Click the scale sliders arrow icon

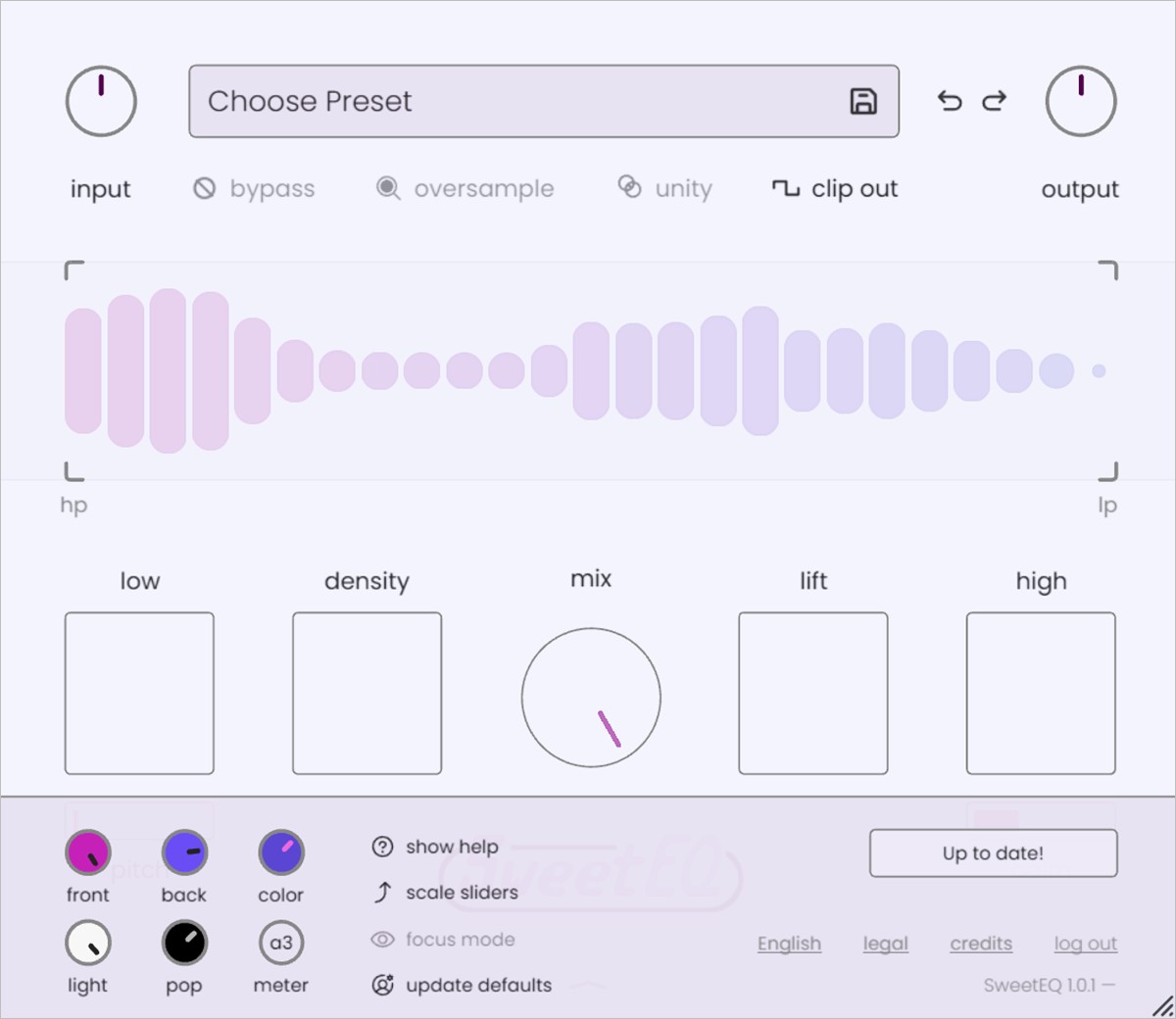tap(382, 893)
